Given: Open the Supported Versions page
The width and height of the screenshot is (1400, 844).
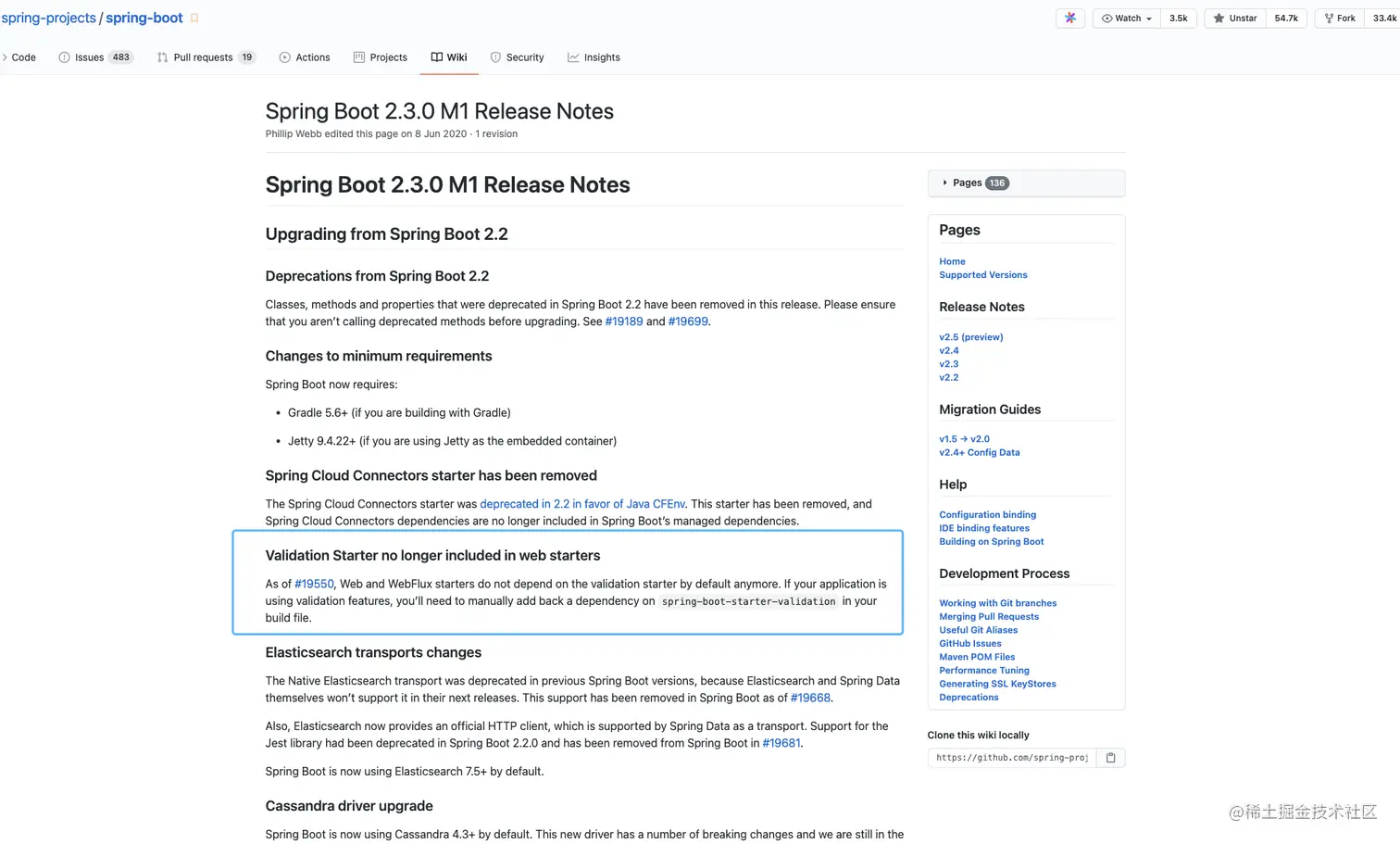Looking at the screenshot, I should point(983,275).
